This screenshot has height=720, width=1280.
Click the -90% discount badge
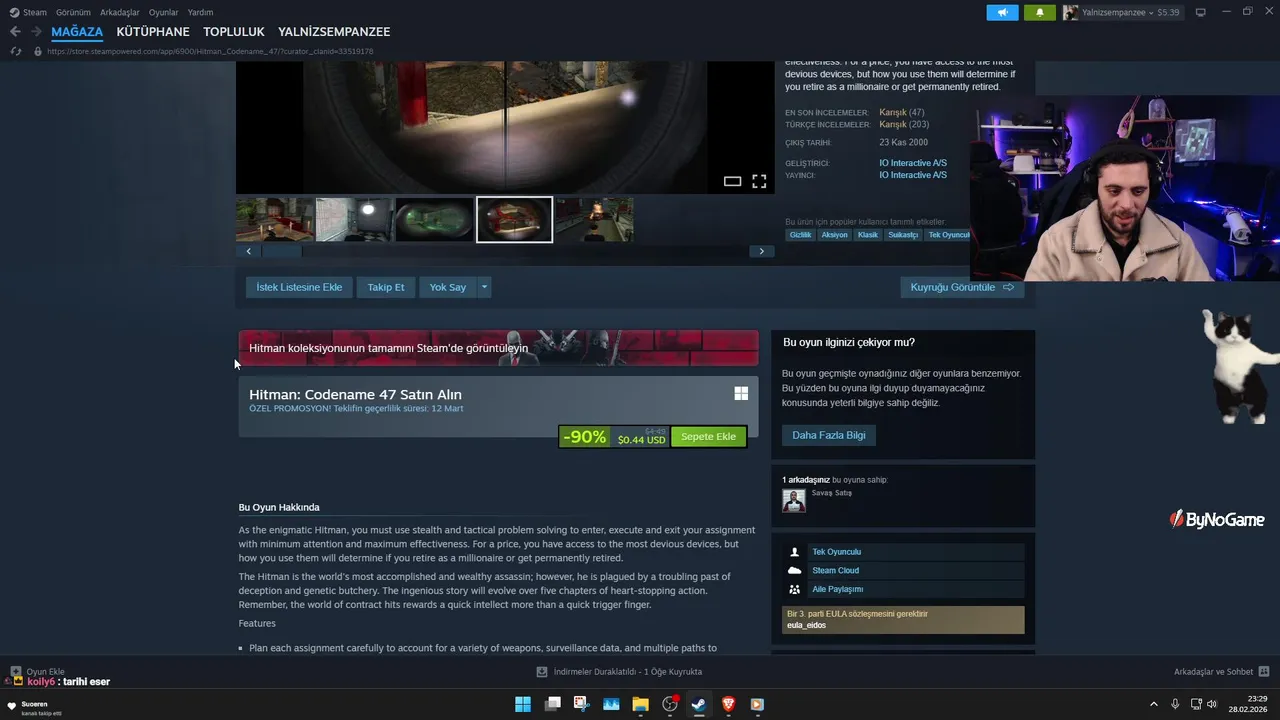click(584, 437)
